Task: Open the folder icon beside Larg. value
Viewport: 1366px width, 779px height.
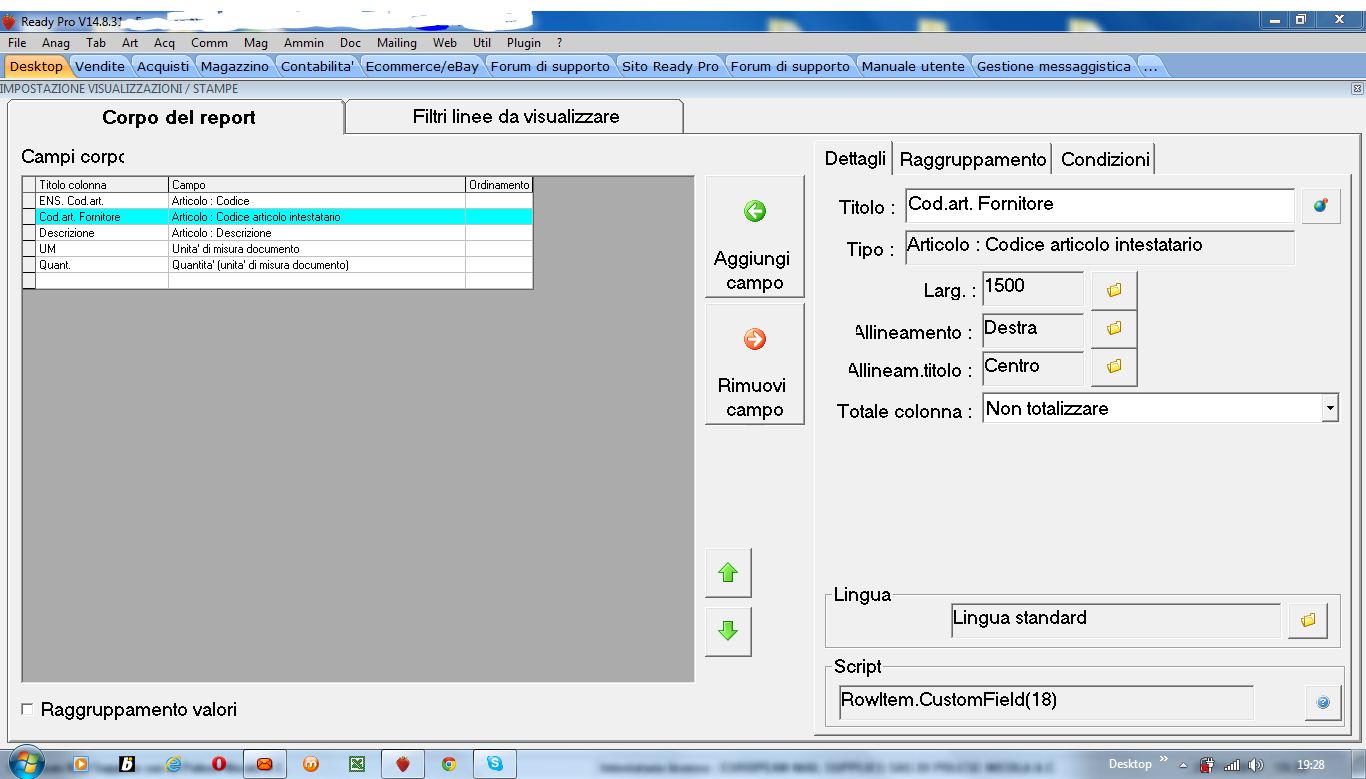Action: click(1114, 290)
